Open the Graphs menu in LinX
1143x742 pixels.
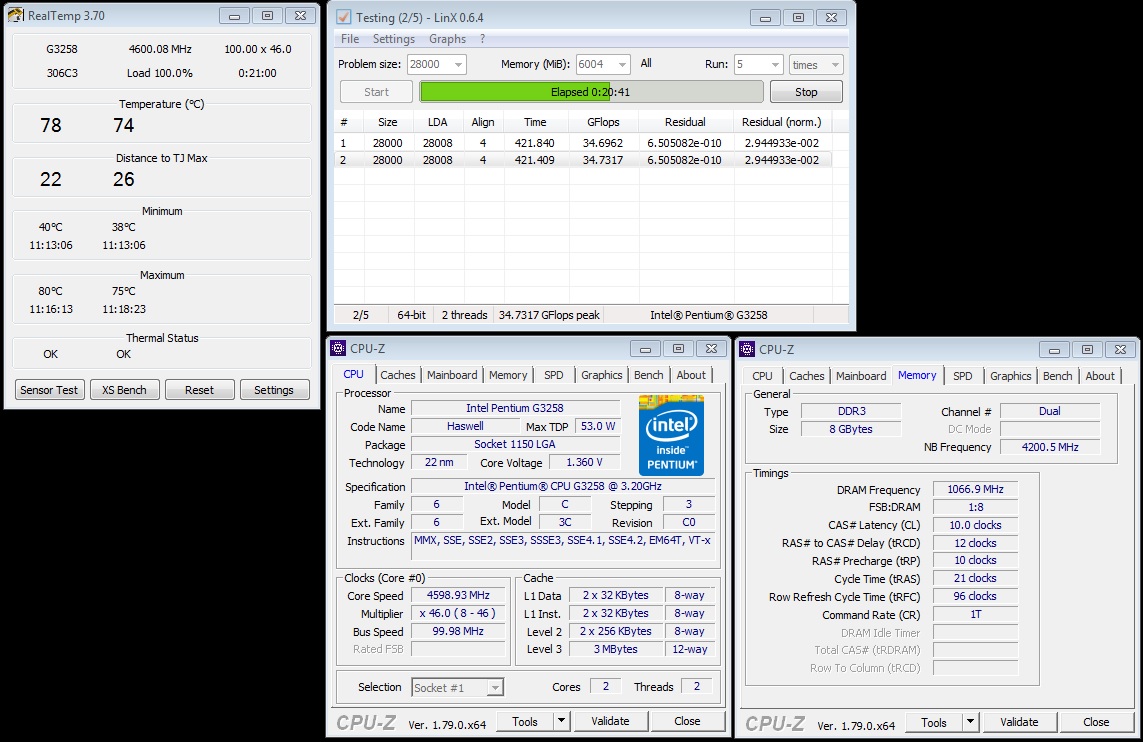[x=448, y=39]
